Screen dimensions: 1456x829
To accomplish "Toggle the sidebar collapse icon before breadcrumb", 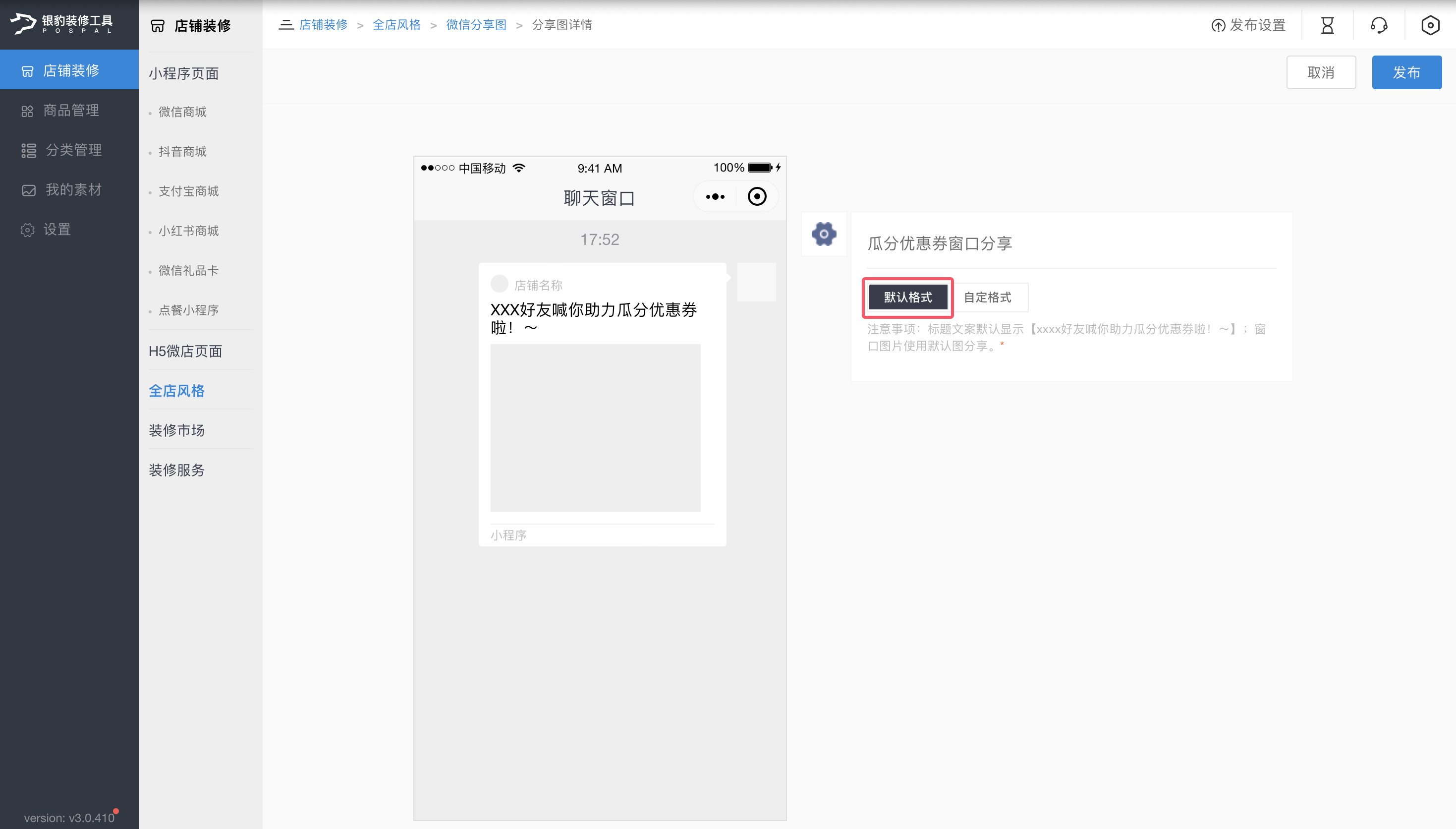I will 285,24.
